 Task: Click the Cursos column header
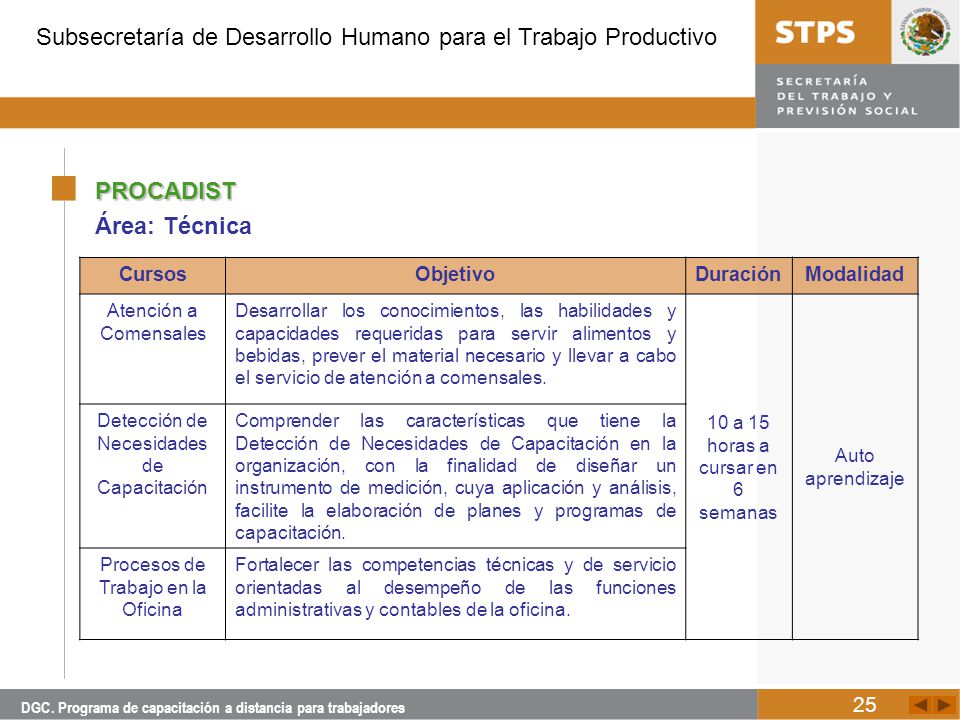[x=152, y=276]
